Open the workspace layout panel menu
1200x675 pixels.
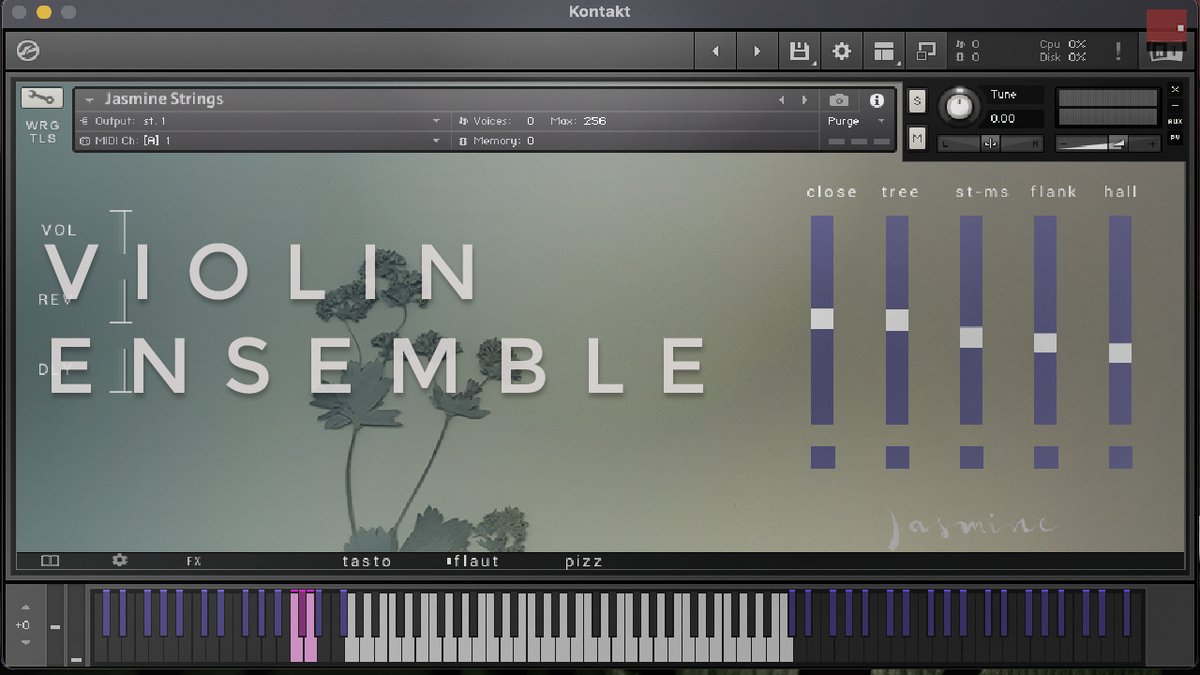[884, 51]
